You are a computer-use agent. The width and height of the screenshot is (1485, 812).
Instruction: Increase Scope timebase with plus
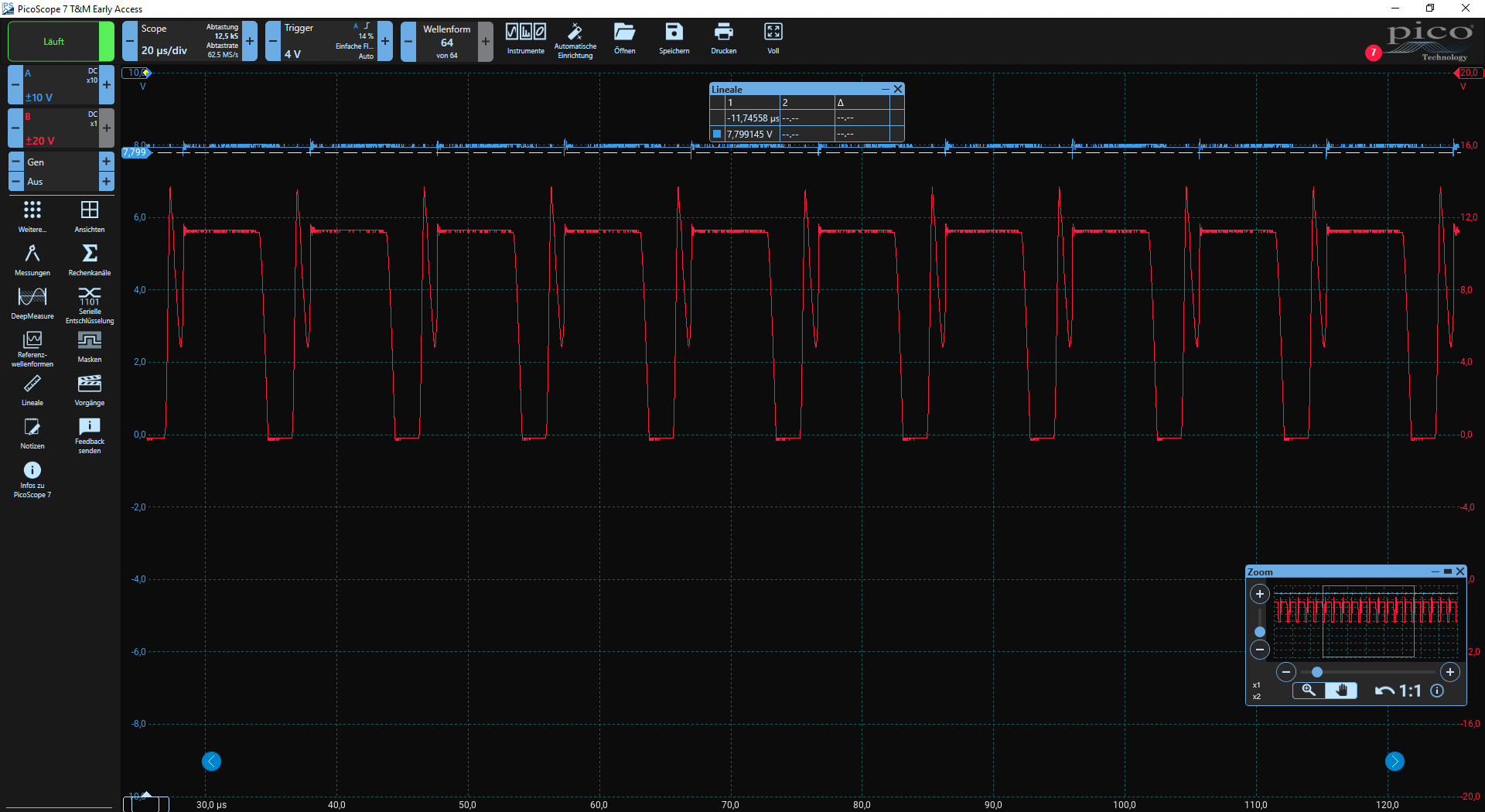tap(250, 41)
